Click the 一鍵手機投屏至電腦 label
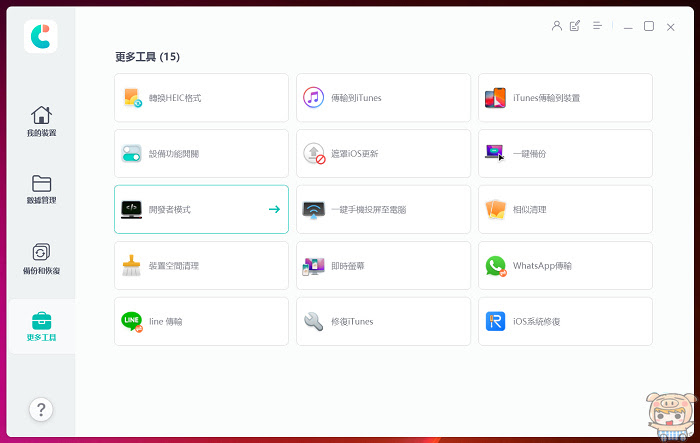700x443 pixels. click(x=369, y=210)
